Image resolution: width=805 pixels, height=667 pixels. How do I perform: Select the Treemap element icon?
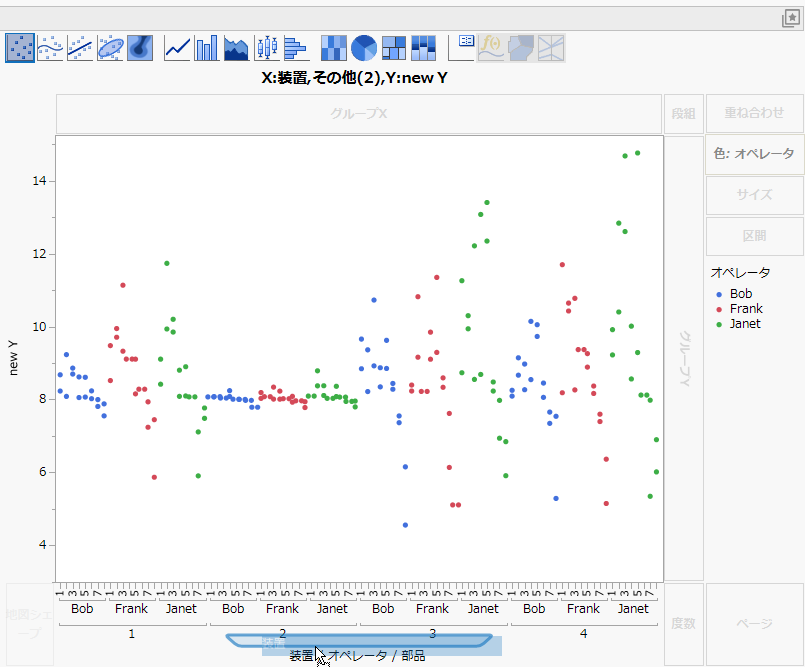click(x=394, y=48)
